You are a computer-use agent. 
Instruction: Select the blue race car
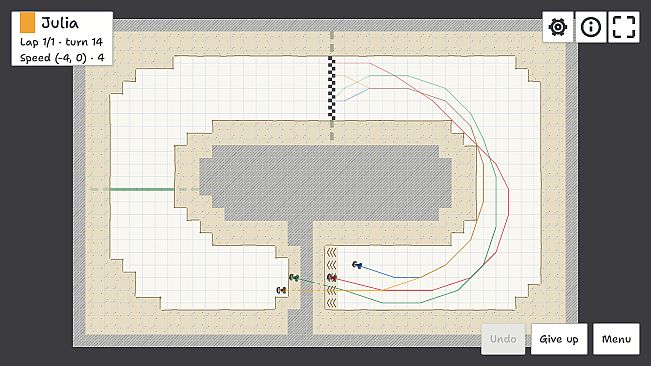[357, 265]
